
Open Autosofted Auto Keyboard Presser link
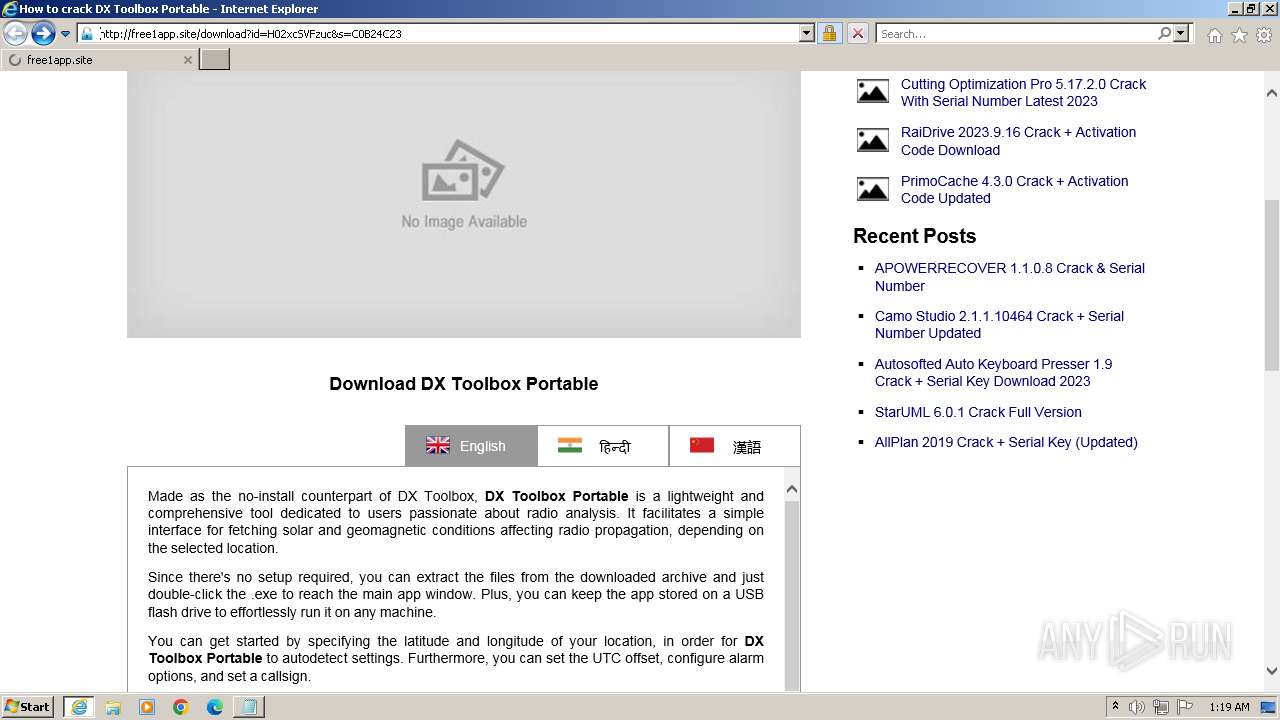993,373
